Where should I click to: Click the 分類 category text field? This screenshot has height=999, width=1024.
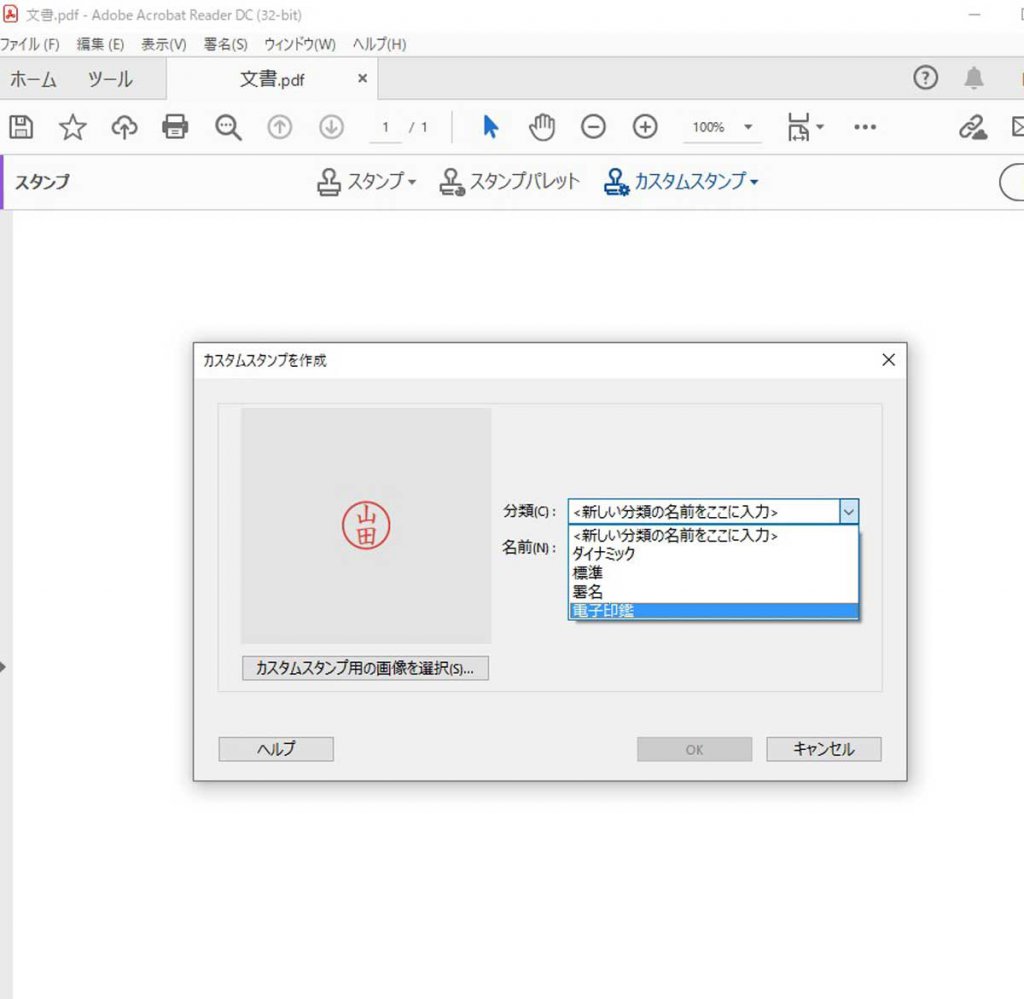click(x=704, y=512)
